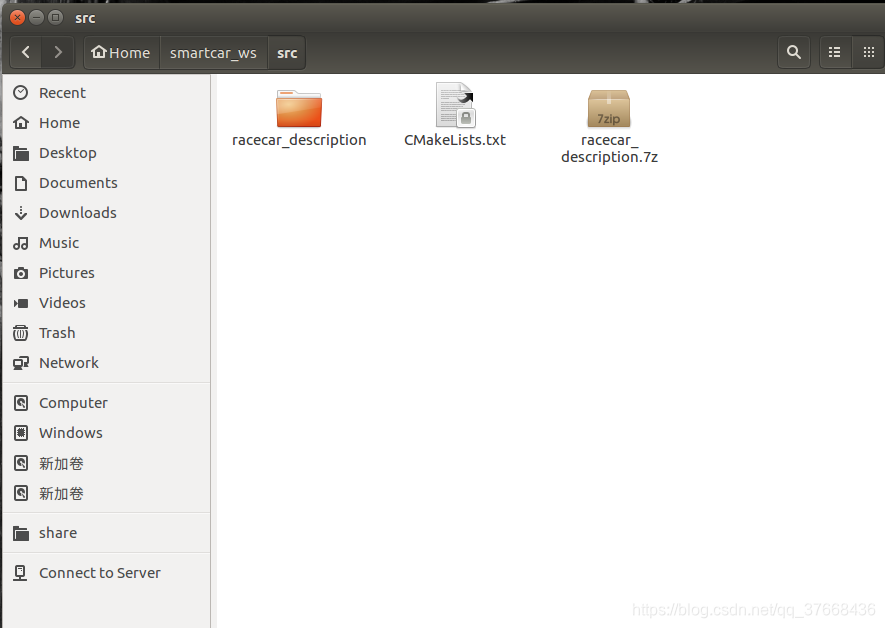Image resolution: width=885 pixels, height=628 pixels.
Task: Click the Recent clock icon in sidebar
Action: [21, 93]
